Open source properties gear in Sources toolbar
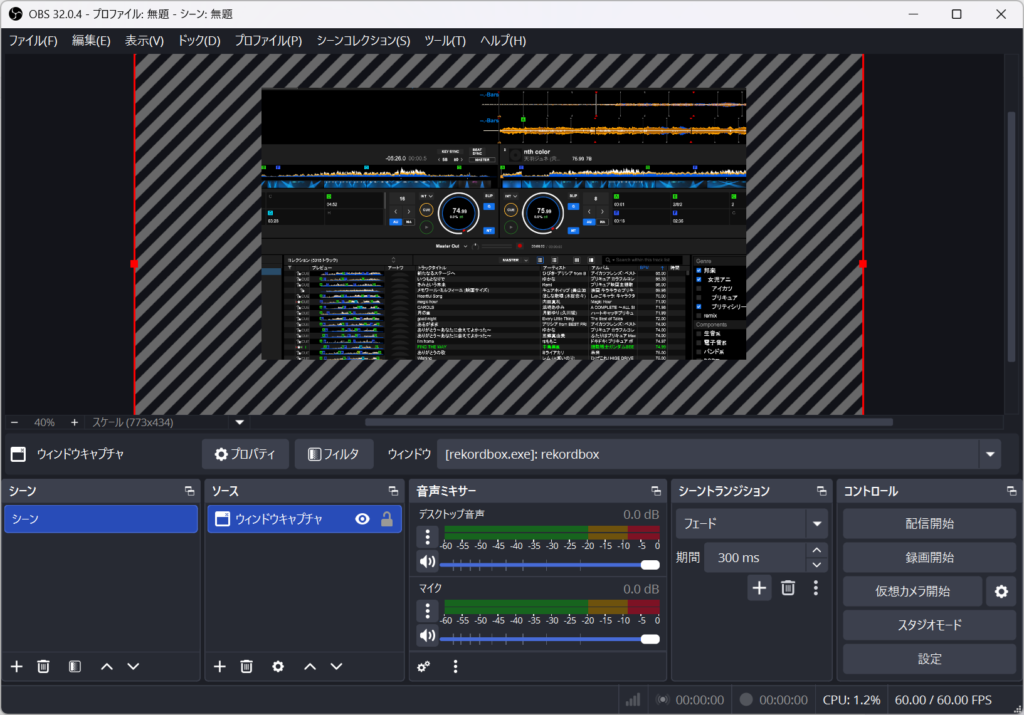The image size is (1024, 715). click(278, 666)
